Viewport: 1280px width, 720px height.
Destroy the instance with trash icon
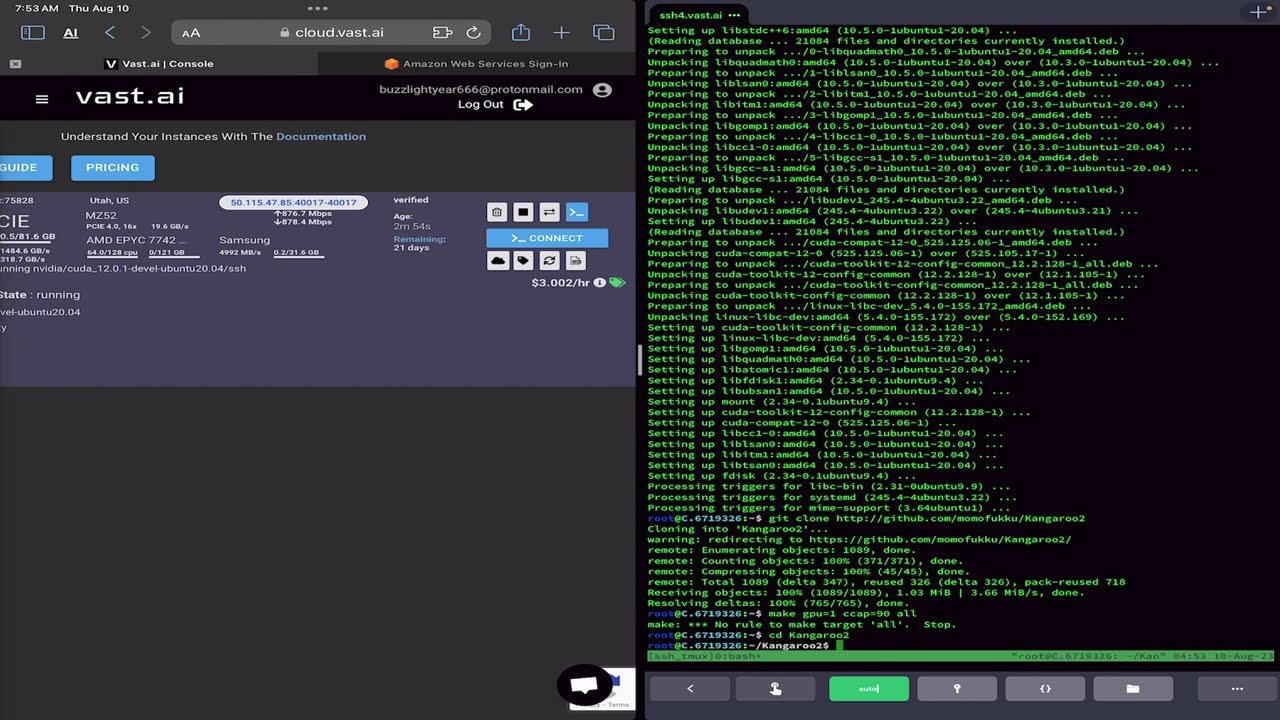pyautogui.click(x=497, y=212)
